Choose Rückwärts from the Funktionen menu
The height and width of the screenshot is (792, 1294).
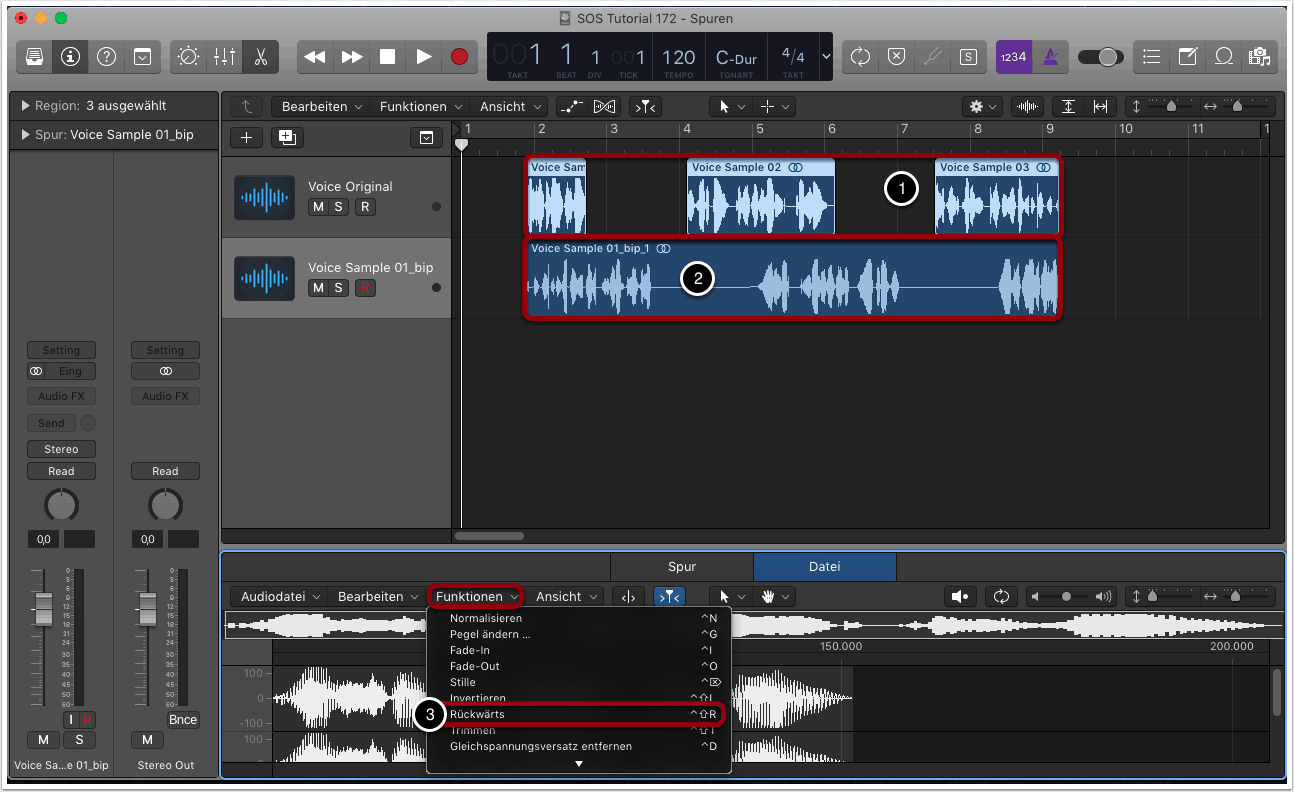pos(478,714)
